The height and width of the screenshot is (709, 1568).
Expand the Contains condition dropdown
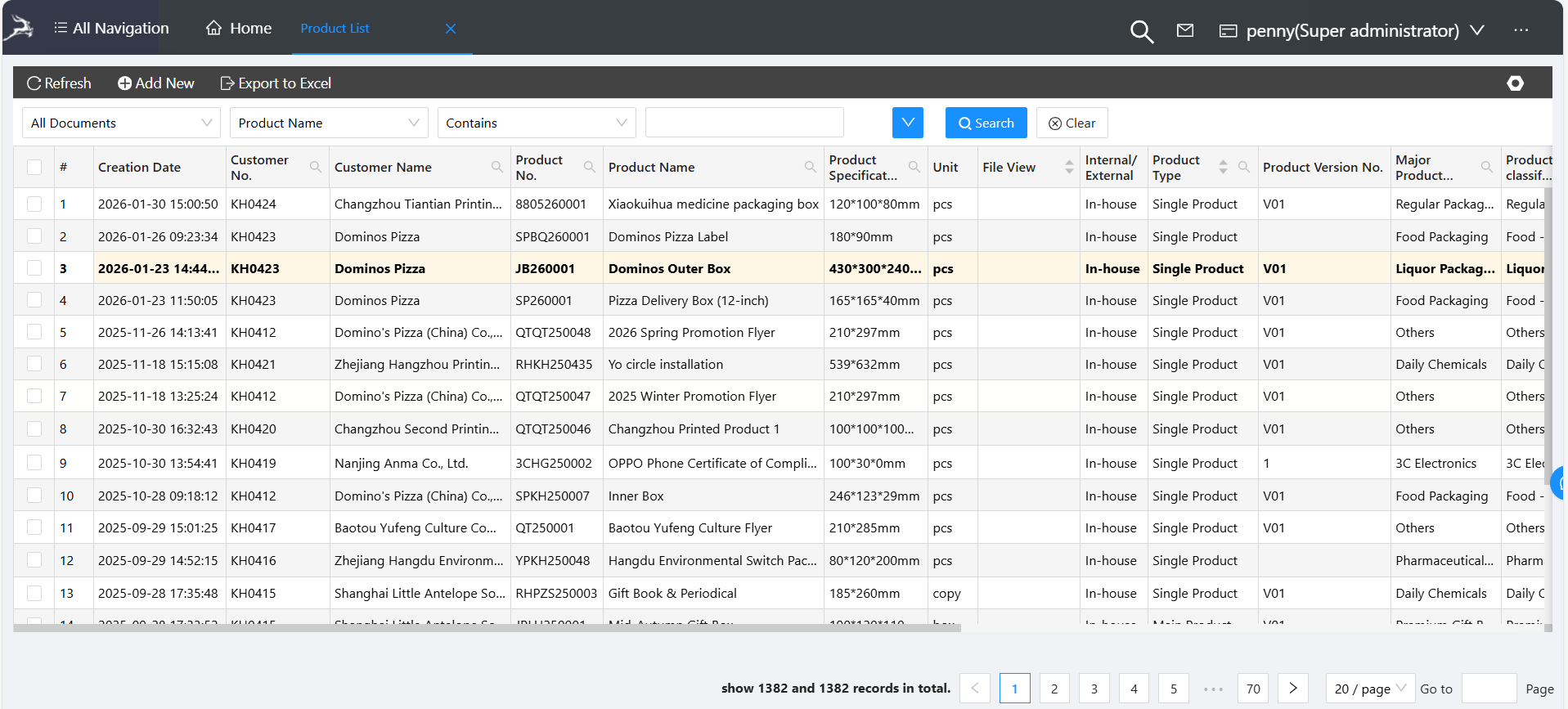(x=536, y=123)
